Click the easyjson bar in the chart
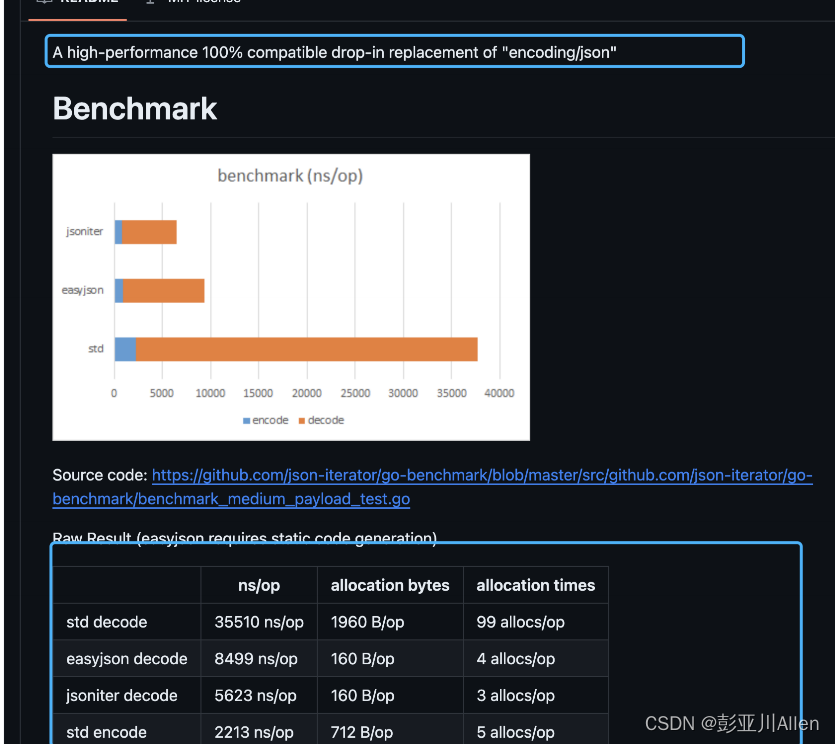Viewport: 835px width, 744px height. point(160,290)
